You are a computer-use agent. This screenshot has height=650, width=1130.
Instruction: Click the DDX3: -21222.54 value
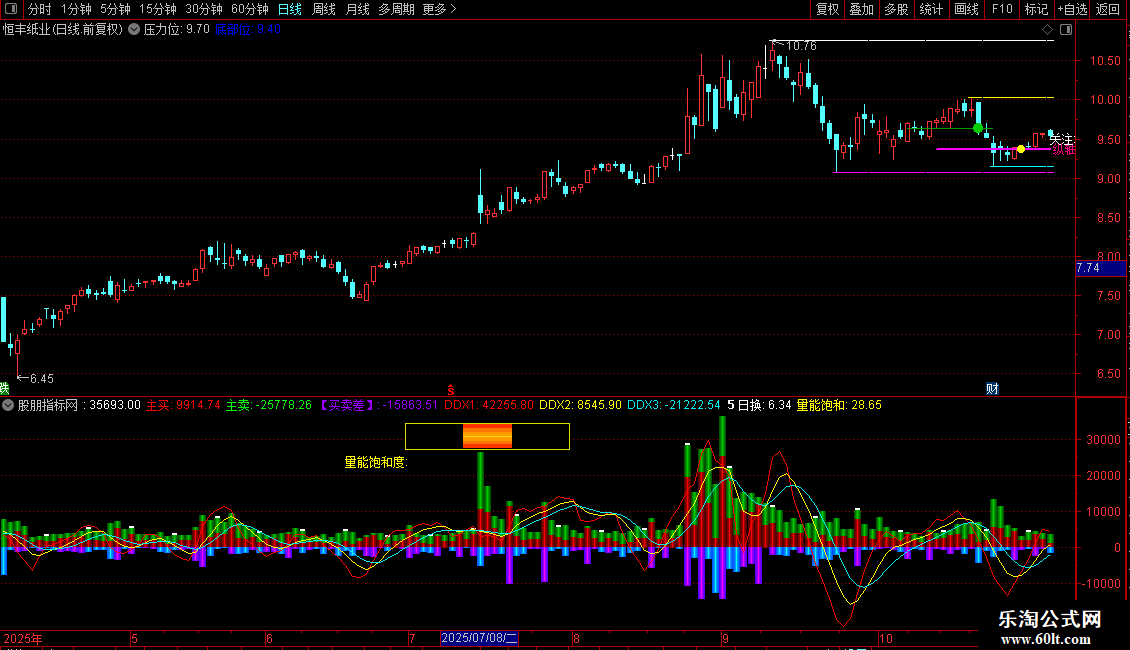[x=674, y=405]
